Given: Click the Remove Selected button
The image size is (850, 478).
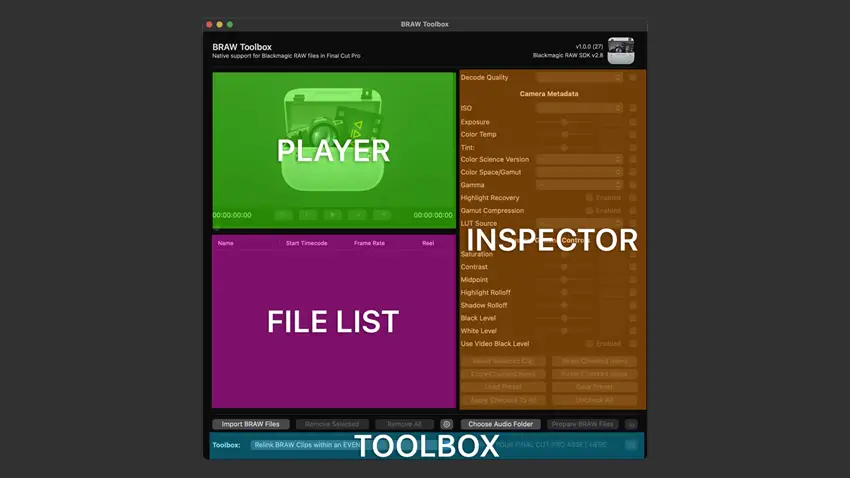Looking at the screenshot, I should point(332,424).
